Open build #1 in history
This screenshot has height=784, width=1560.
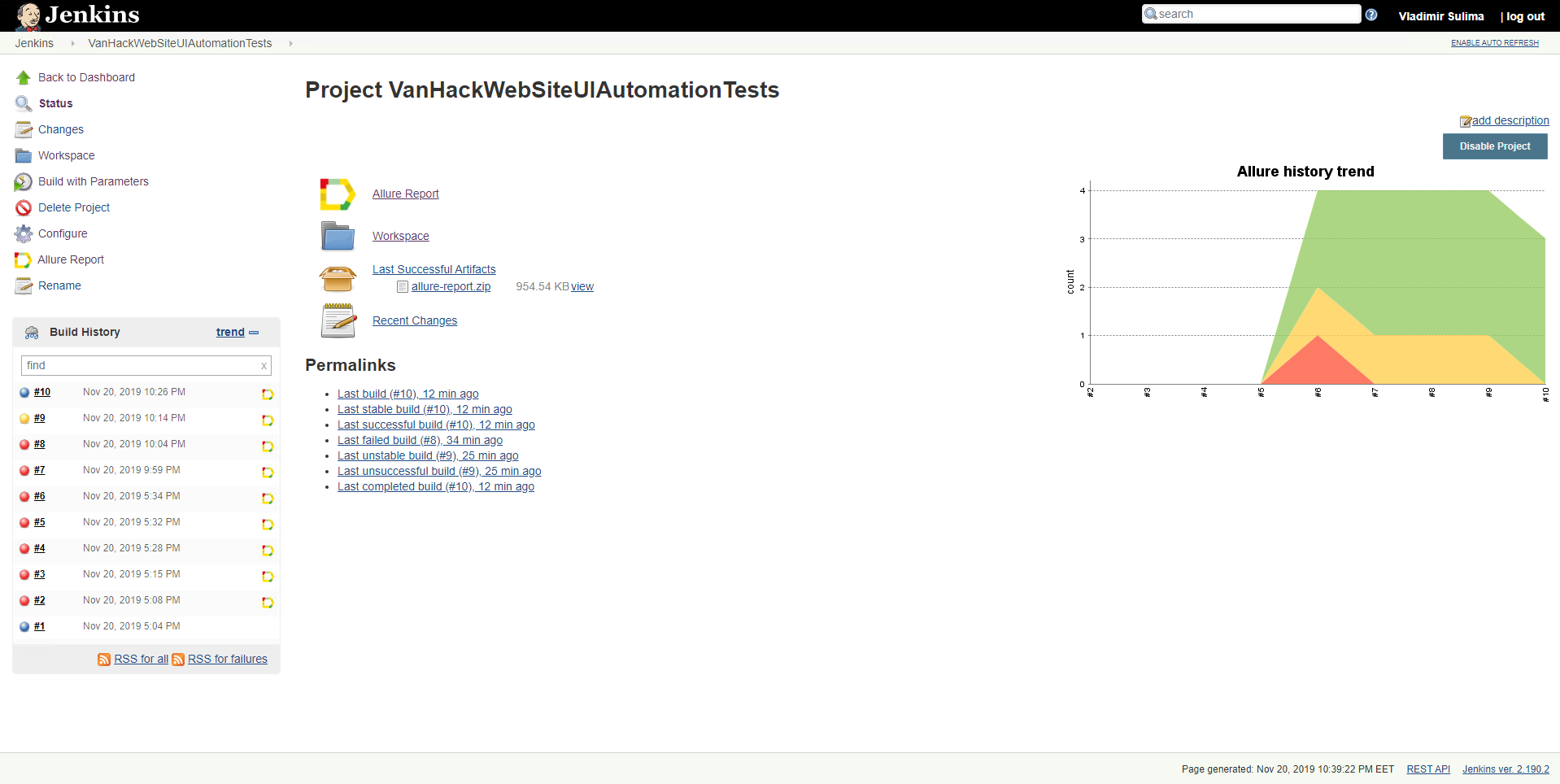coord(40,626)
